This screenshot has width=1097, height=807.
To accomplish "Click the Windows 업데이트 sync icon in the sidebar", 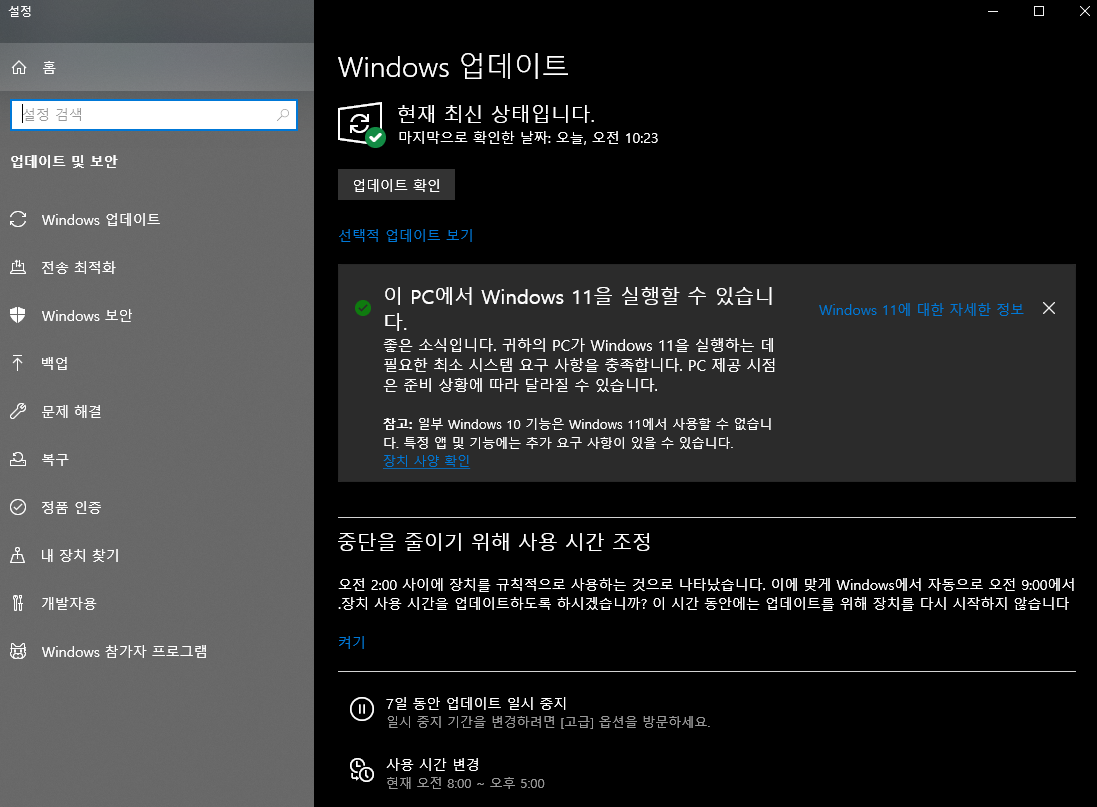I will click(18, 219).
